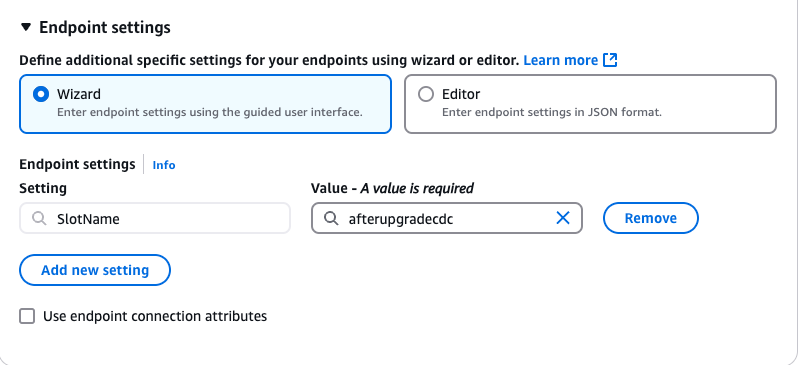Click the external link icon beside Learn more
This screenshot has width=808, height=366.
click(x=610, y=60)
